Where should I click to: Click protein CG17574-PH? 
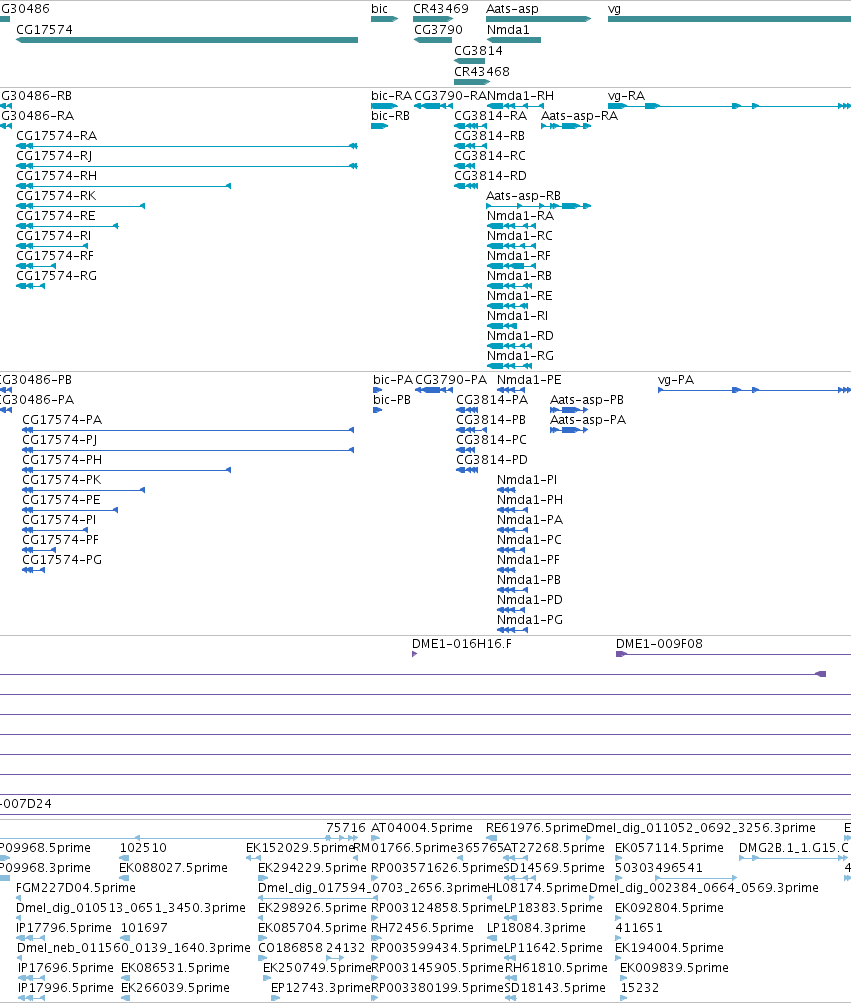62,459
